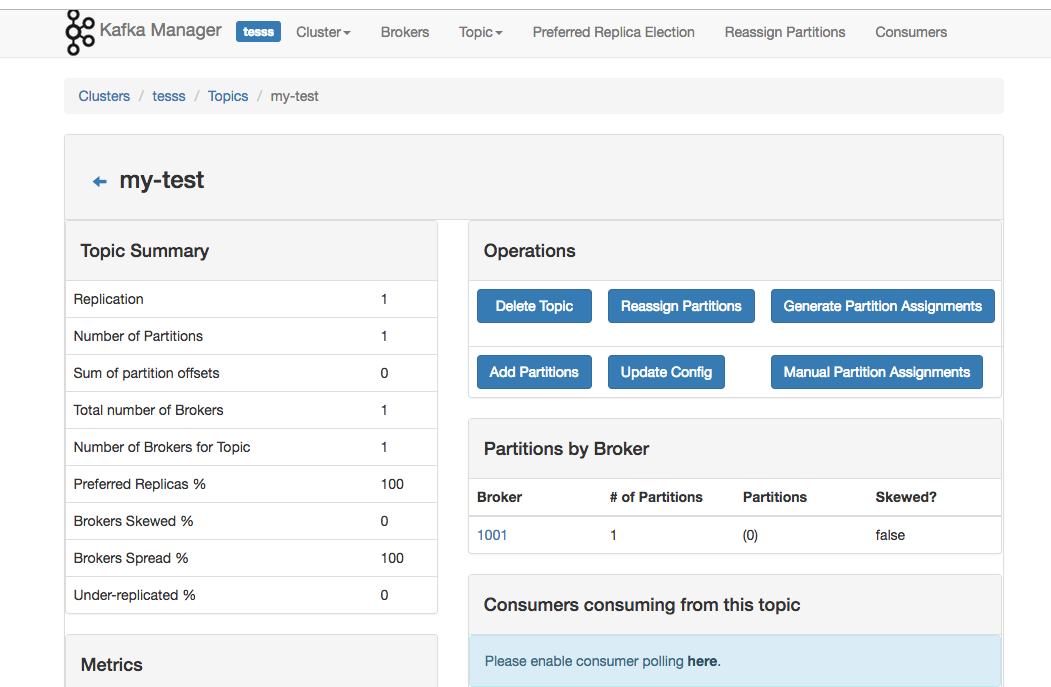Click Manual Partition Assignments button
The height and width of the screenshot is (687, 1051).
tap(877, 372)
